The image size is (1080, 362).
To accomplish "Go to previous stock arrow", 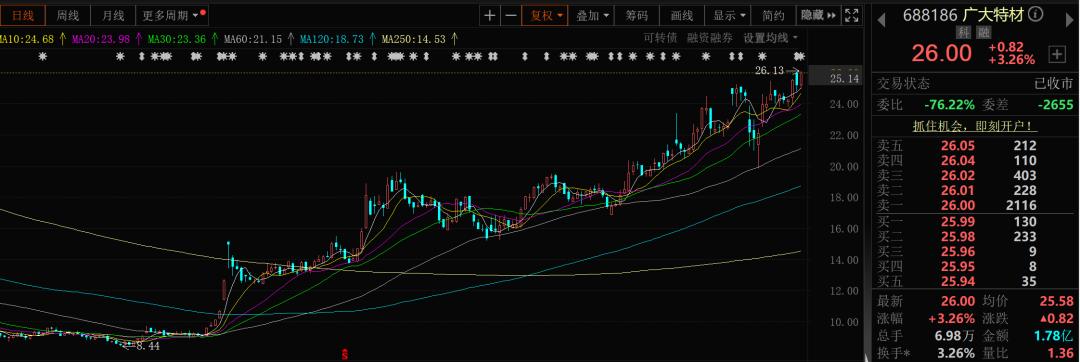I will click(881, 20).
